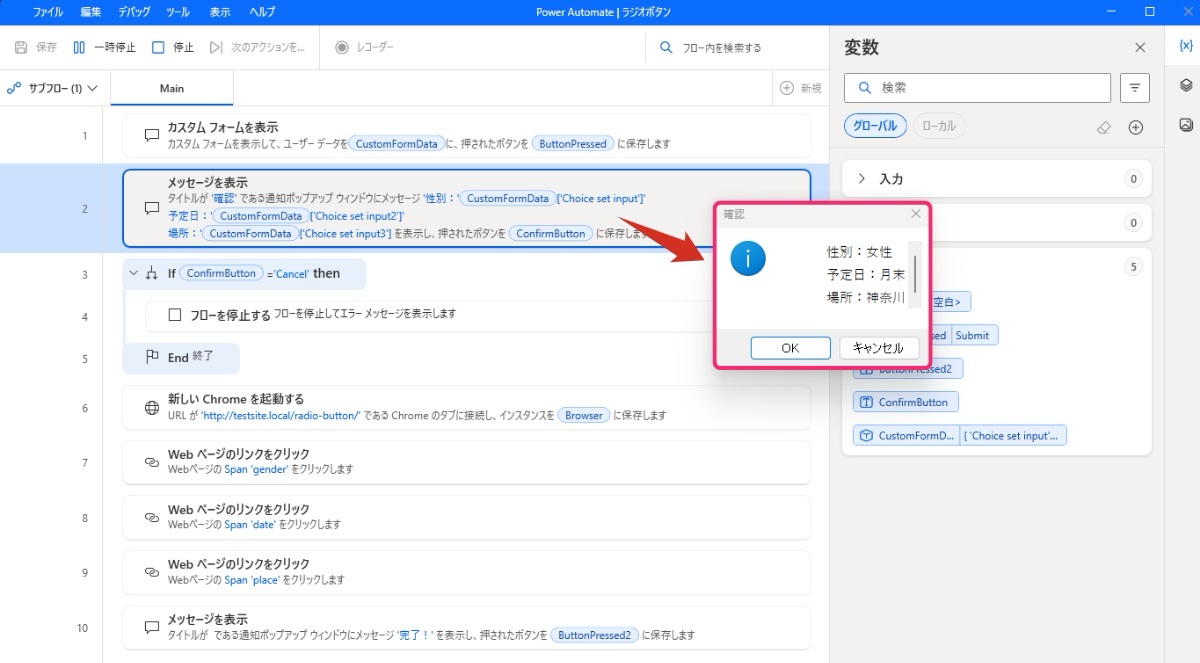The image size is (1200, 663).
Task: Select the ローカル scope pill
Action: pos(938,126)
